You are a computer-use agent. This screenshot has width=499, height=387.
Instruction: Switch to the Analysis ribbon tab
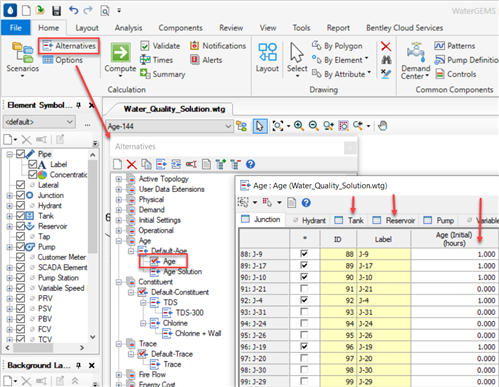point(128,28)
